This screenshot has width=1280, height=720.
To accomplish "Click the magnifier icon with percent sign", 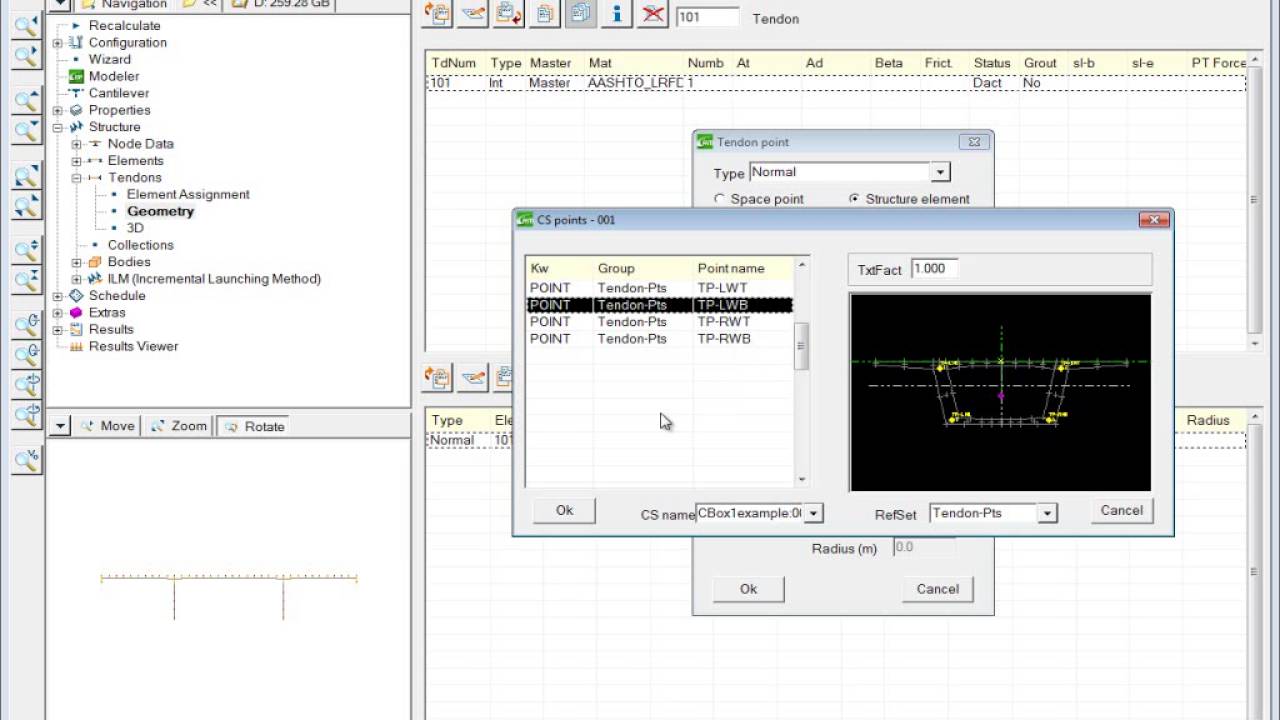I will point(26,459).
